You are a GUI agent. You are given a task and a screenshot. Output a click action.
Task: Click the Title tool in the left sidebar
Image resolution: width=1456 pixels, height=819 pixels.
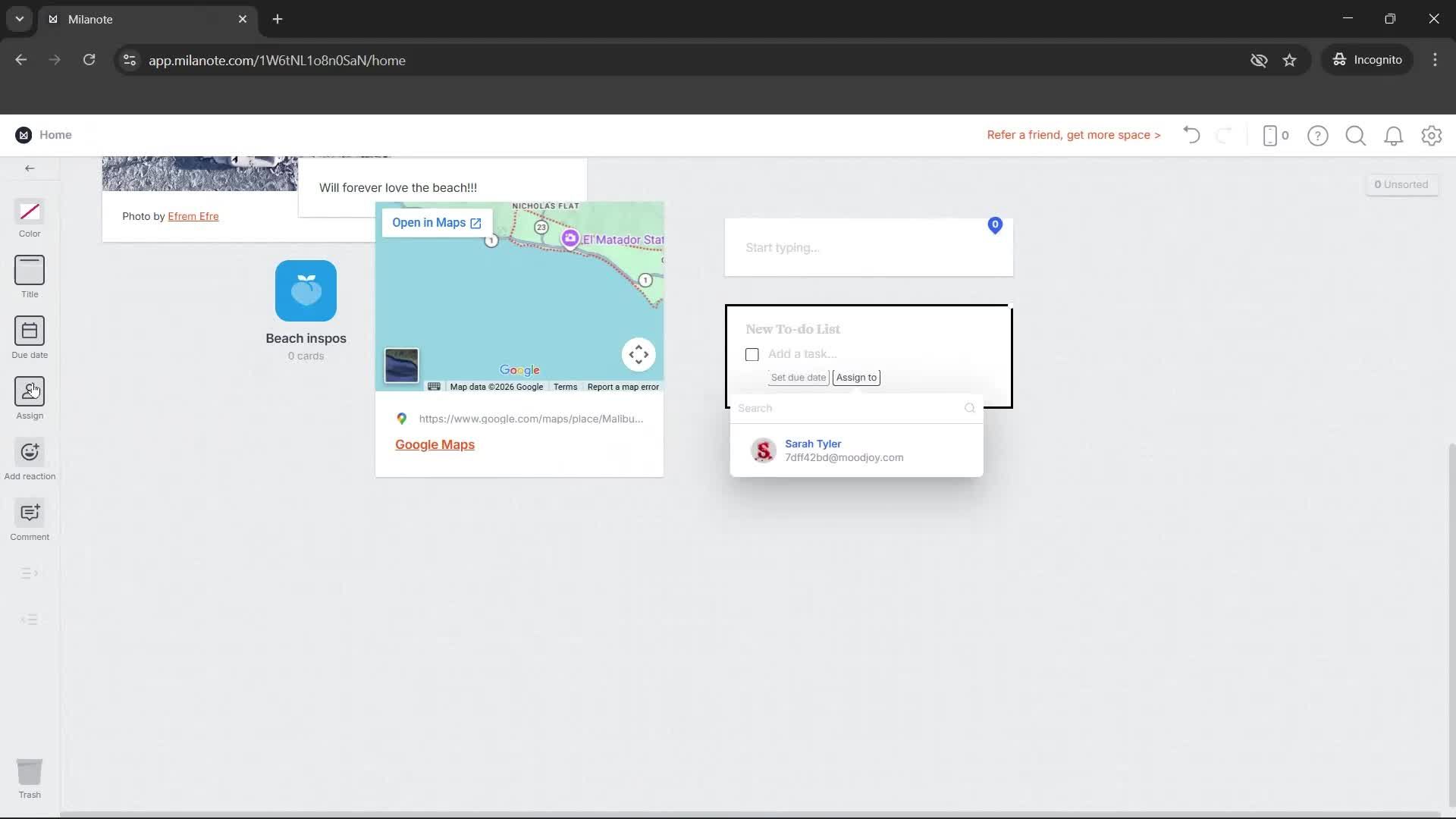[29, 275]
